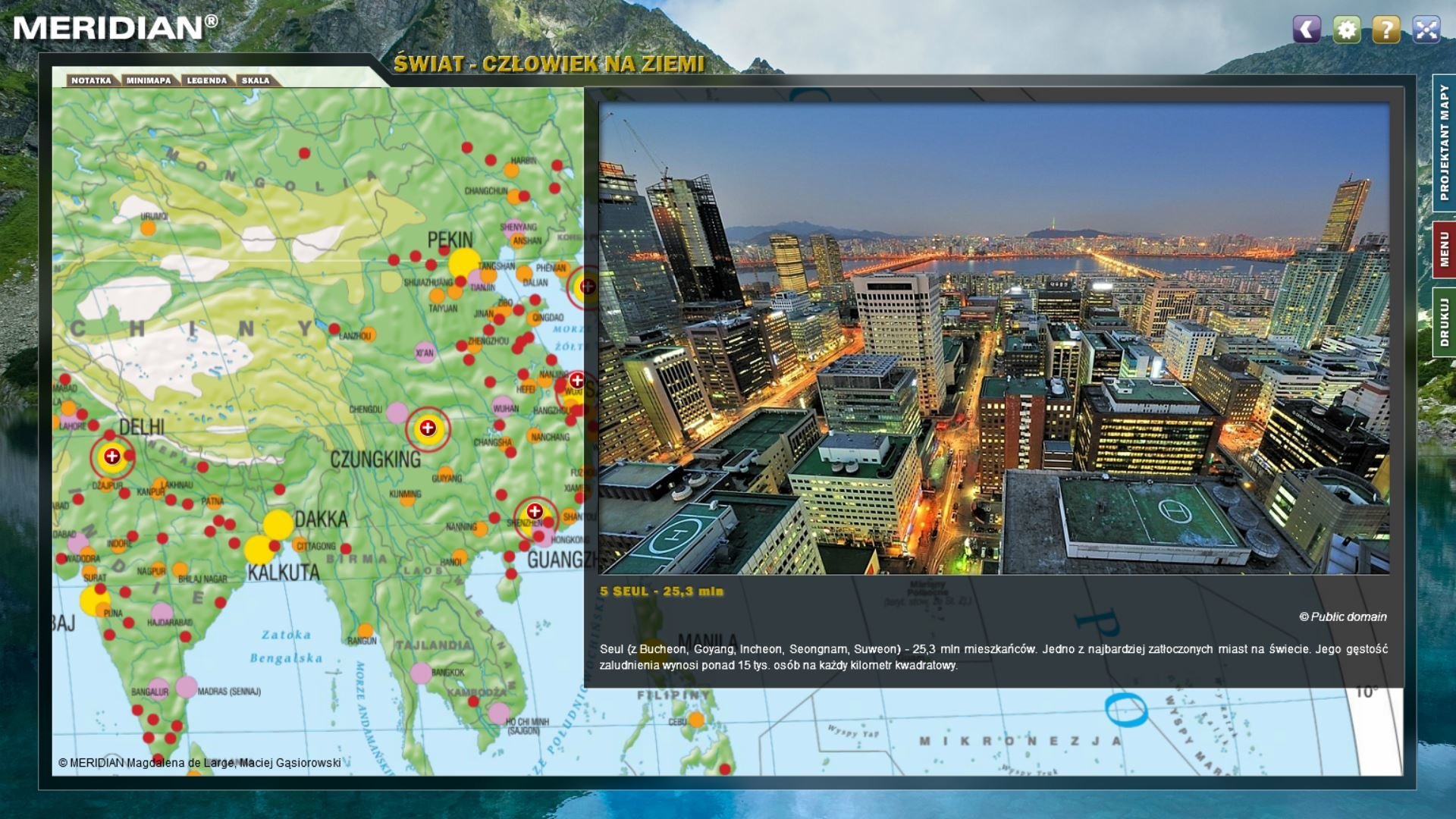The width and height of the screenshot is (1456, 819).
Task: Click the 'ŚWIAT - CZŁOWIEK NA ZIEMI' title
Action: 549,64
